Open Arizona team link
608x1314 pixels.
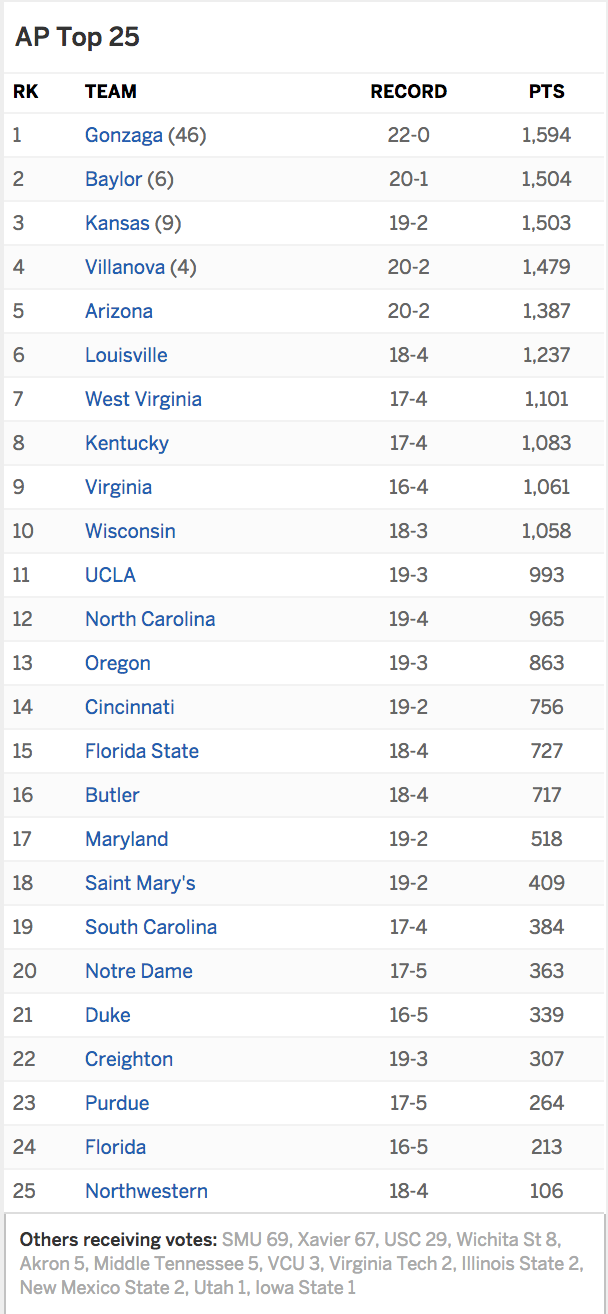[119, 311]
